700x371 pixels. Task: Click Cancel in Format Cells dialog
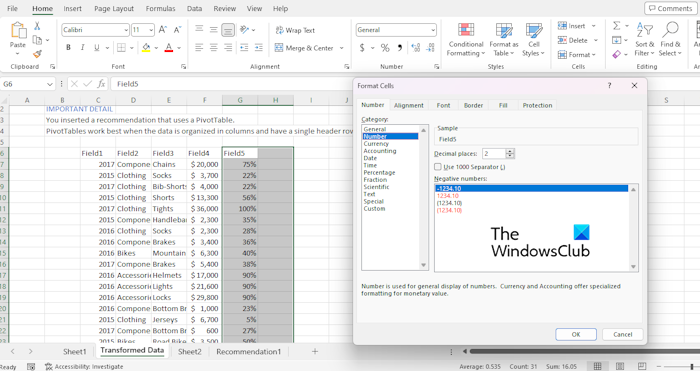click(622, 334)
